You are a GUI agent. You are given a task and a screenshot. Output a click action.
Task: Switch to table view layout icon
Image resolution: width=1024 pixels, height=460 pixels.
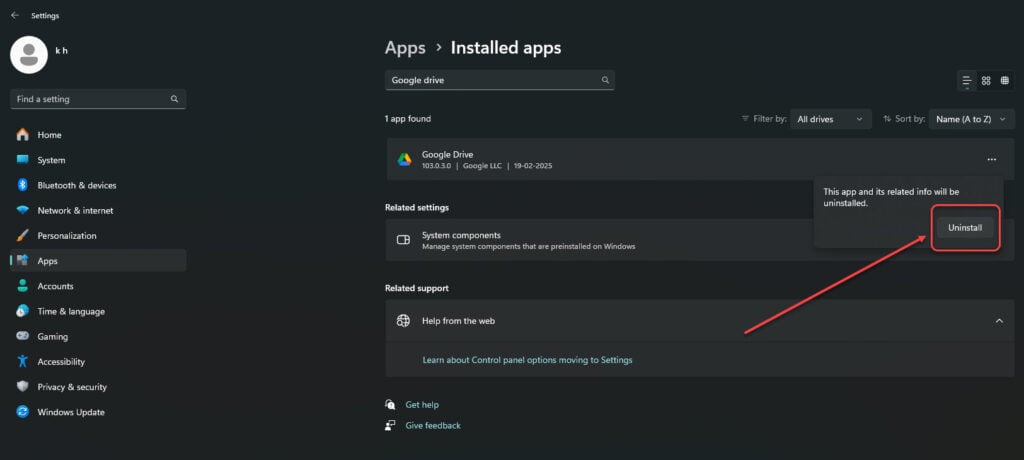click(x=1005, y=80)
